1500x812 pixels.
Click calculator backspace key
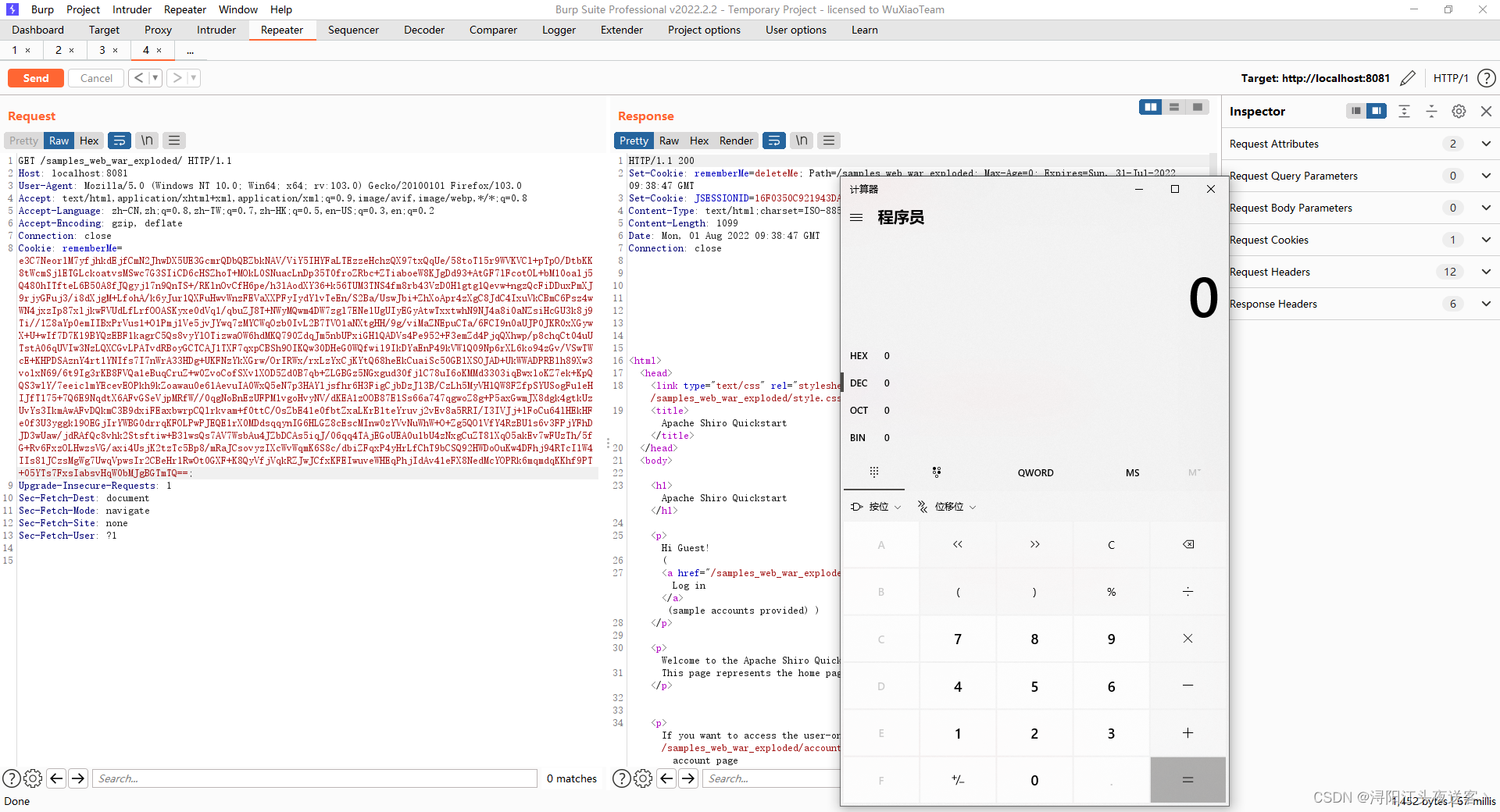pos(1188,545)
